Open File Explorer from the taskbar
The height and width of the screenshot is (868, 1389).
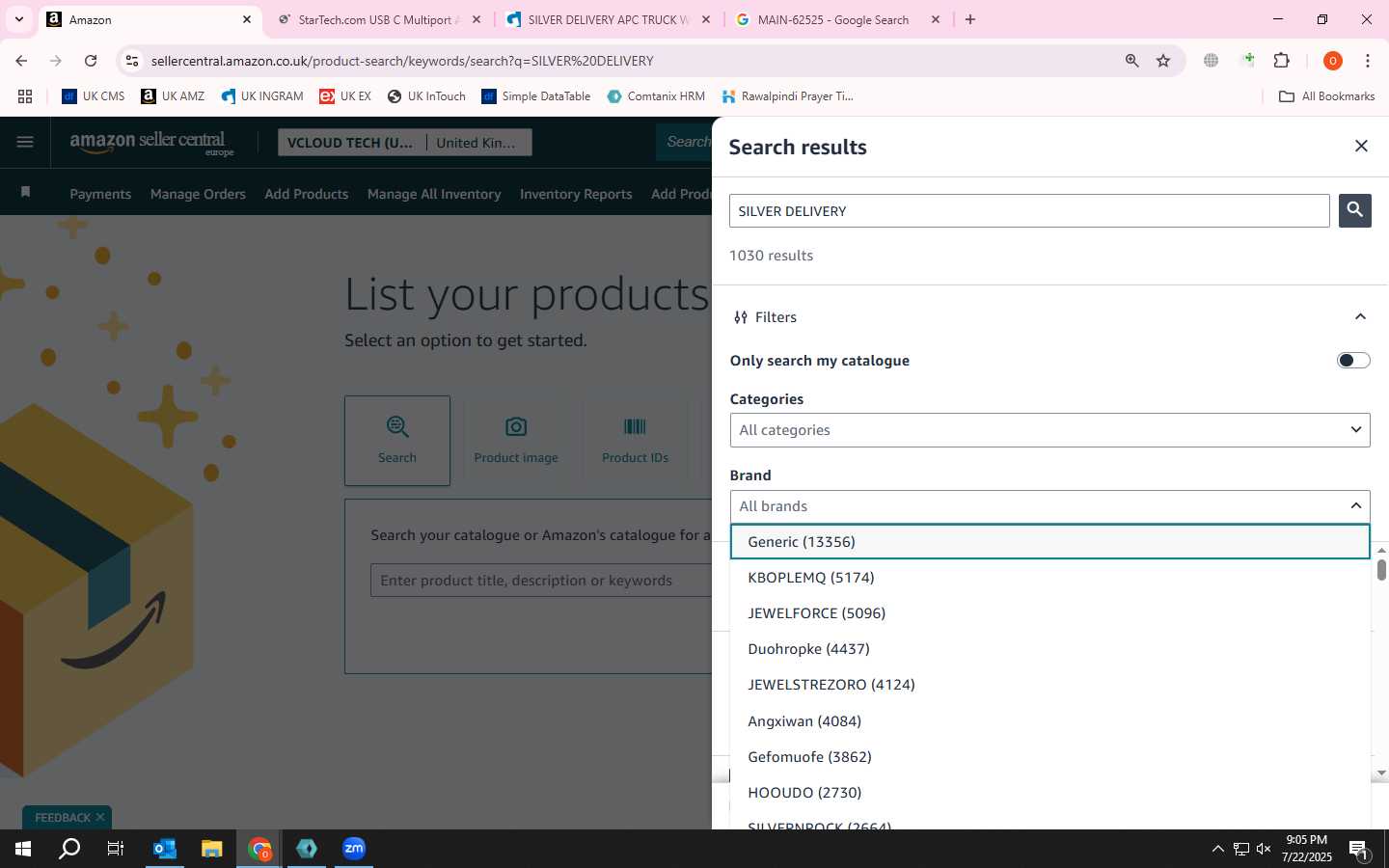(211, 849)
